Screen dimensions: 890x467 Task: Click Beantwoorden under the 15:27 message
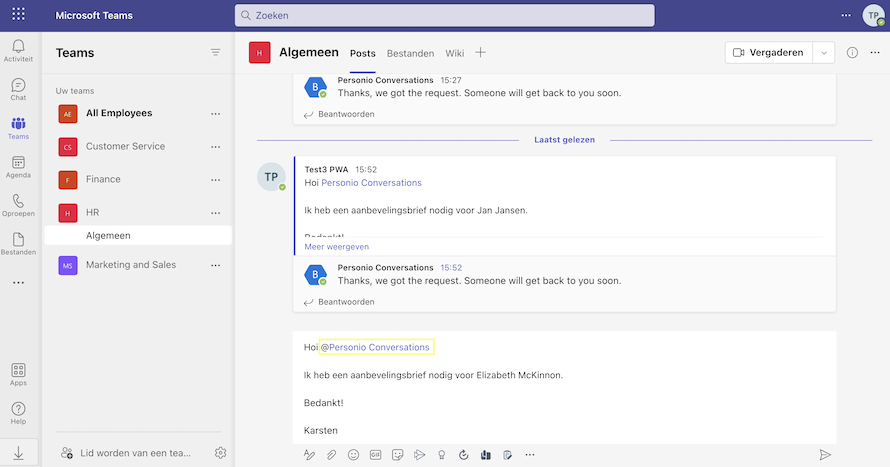[x=339, y=114]
